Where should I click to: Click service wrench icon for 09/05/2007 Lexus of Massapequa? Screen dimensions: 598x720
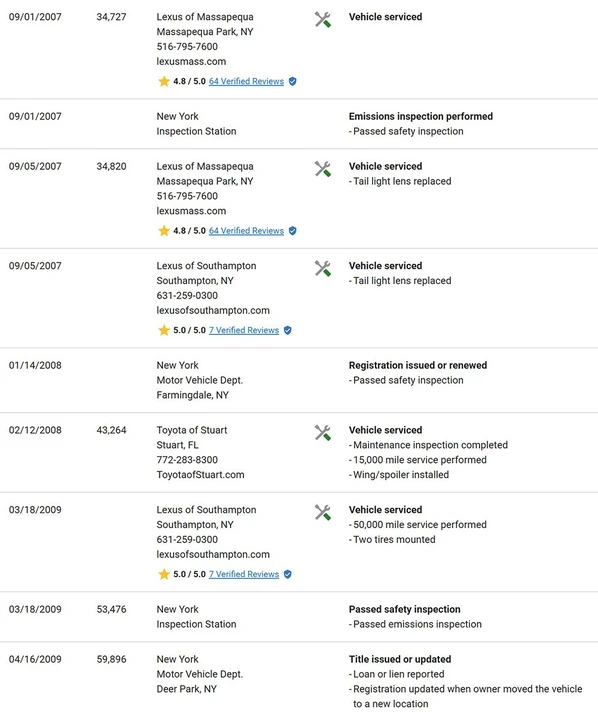click(x=322, y=169)
